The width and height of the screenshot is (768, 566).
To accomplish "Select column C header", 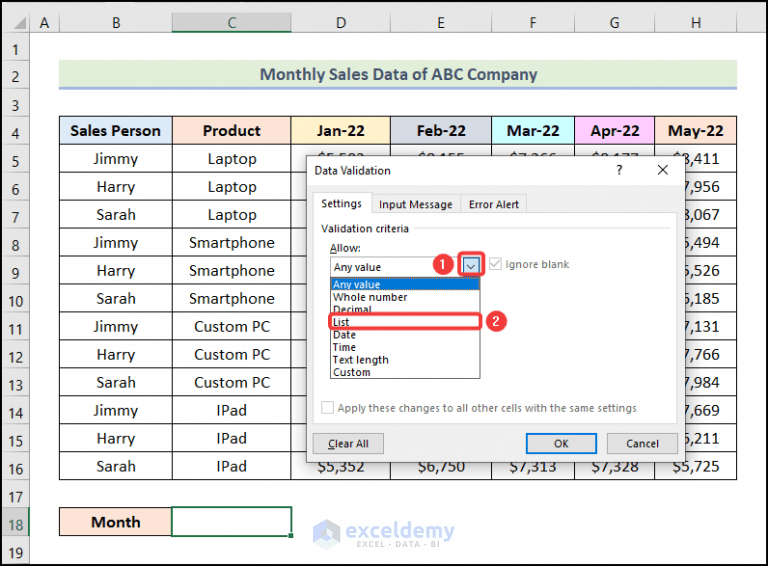I will 232,23.
